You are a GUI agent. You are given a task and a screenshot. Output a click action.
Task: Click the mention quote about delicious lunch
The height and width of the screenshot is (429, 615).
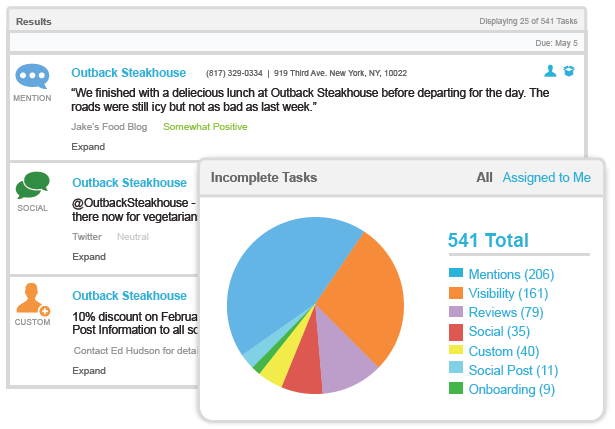click(310, 100)
